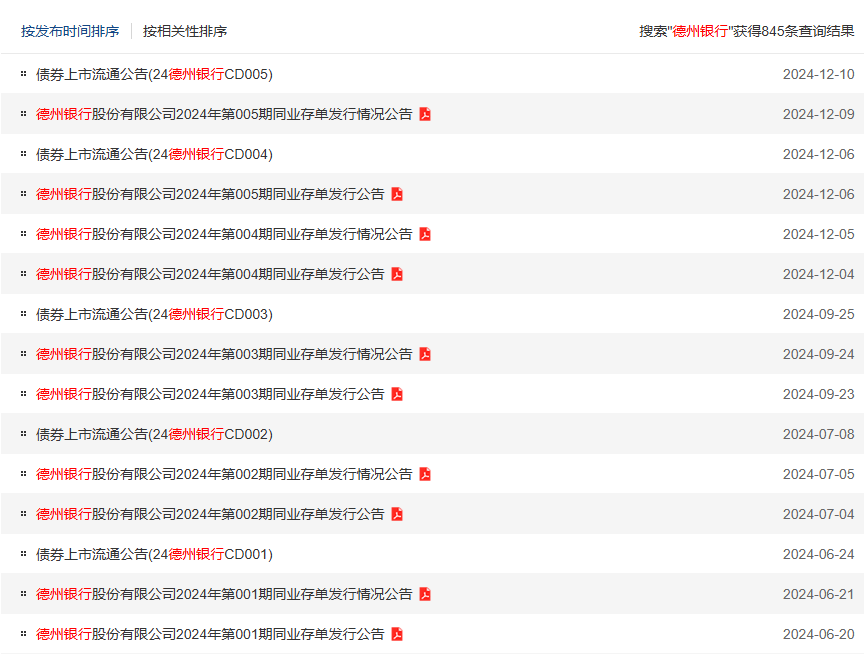864x656 pixels.
Task: Open 2024年第004期同业存单发行情况公告 link
Action: point(224,234)
